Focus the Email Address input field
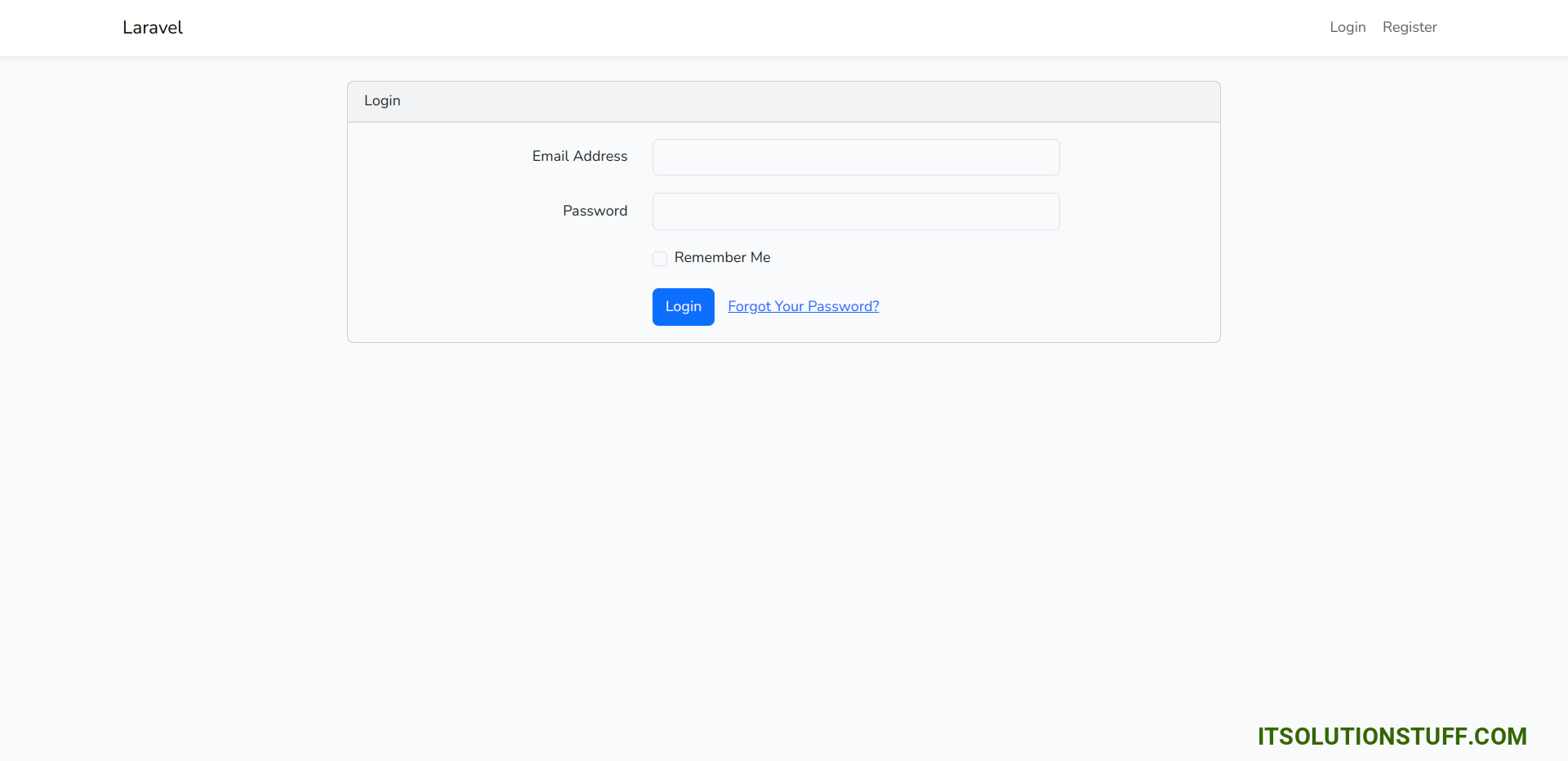1568x761 pixels. (855, 157)
